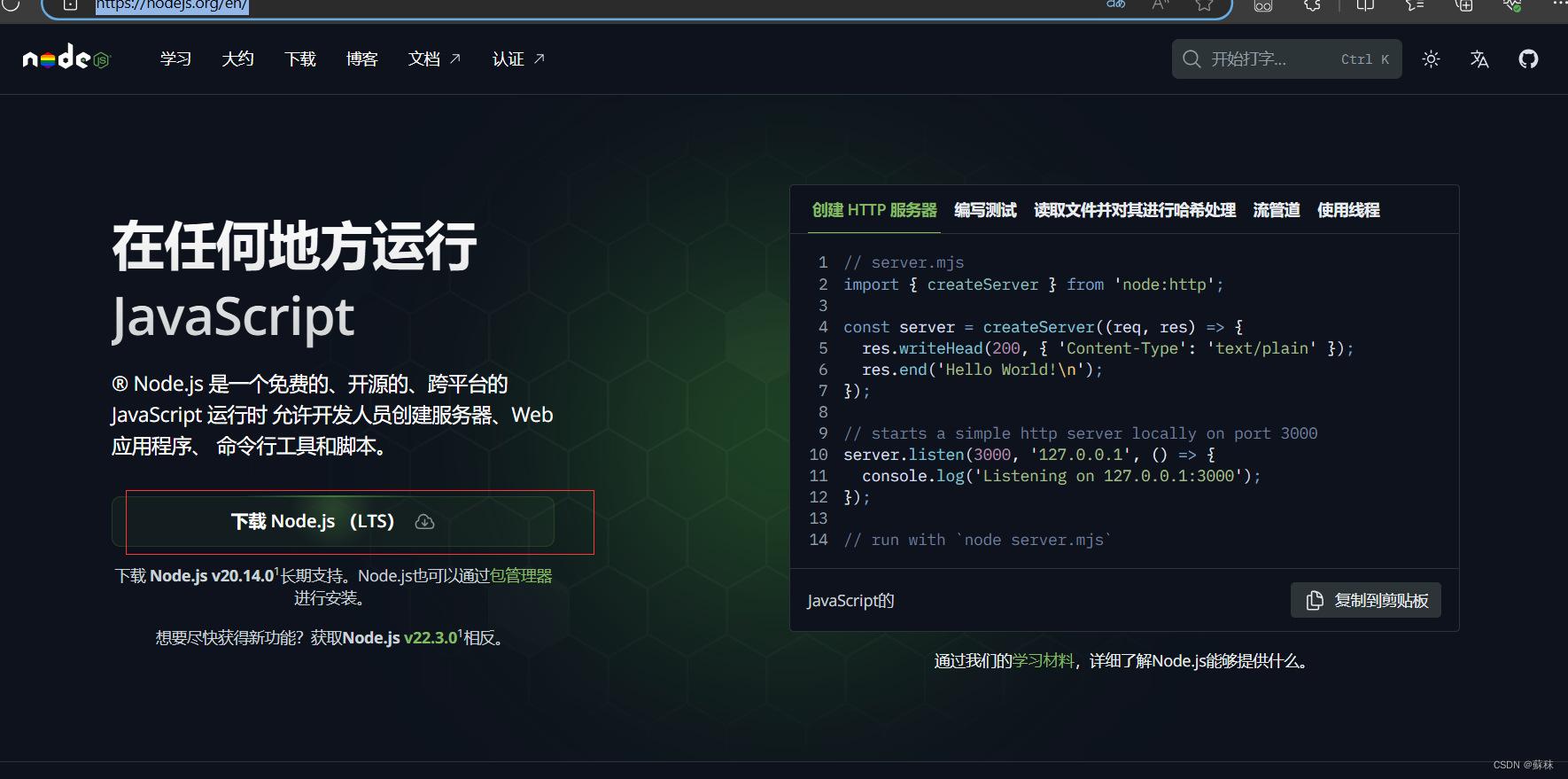Open the language selector icon
1568x779 pixels.
[1479, 59]
